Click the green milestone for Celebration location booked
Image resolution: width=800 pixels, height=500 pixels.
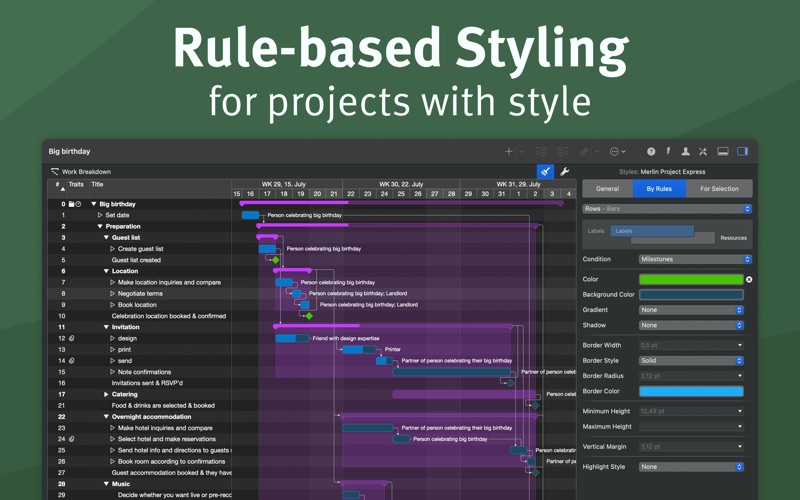coord(309,316)
